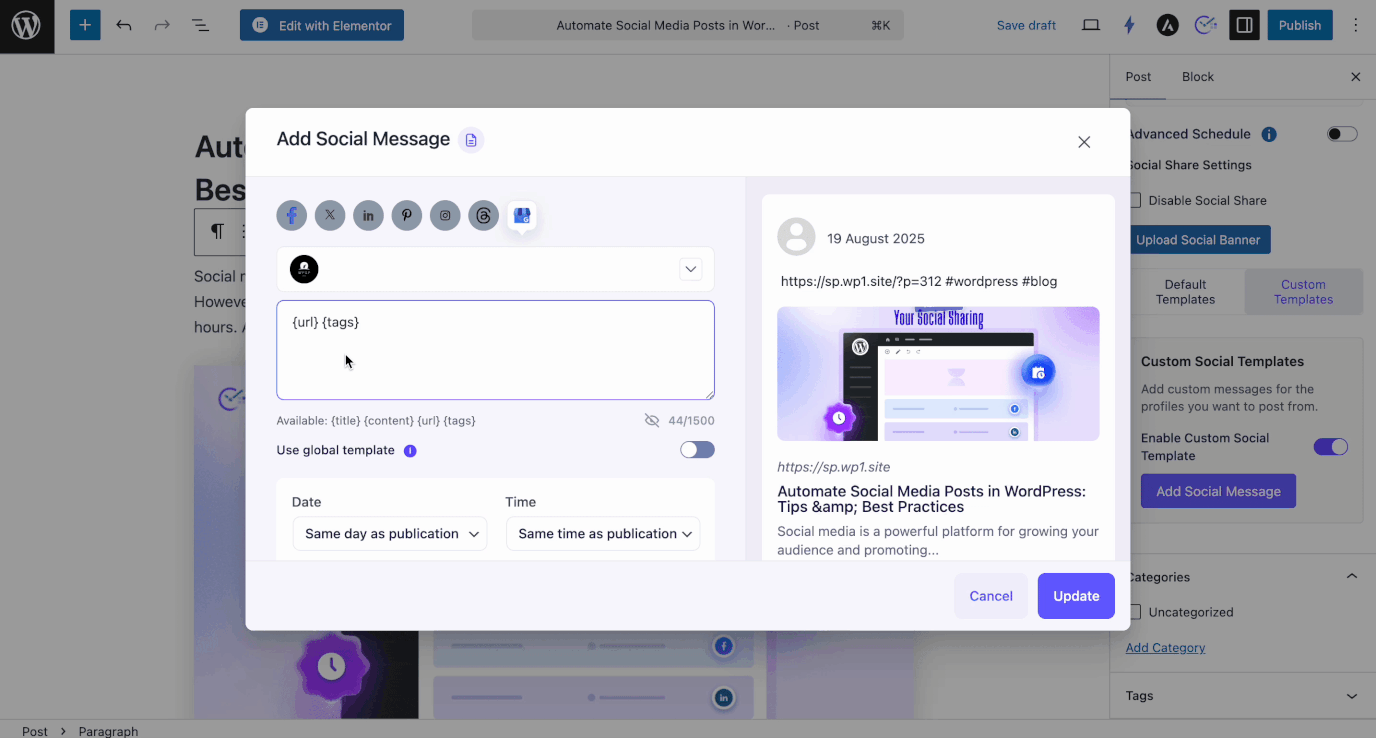Click the Publish button
This screenshot has height=738, width=1376.
1300,25
